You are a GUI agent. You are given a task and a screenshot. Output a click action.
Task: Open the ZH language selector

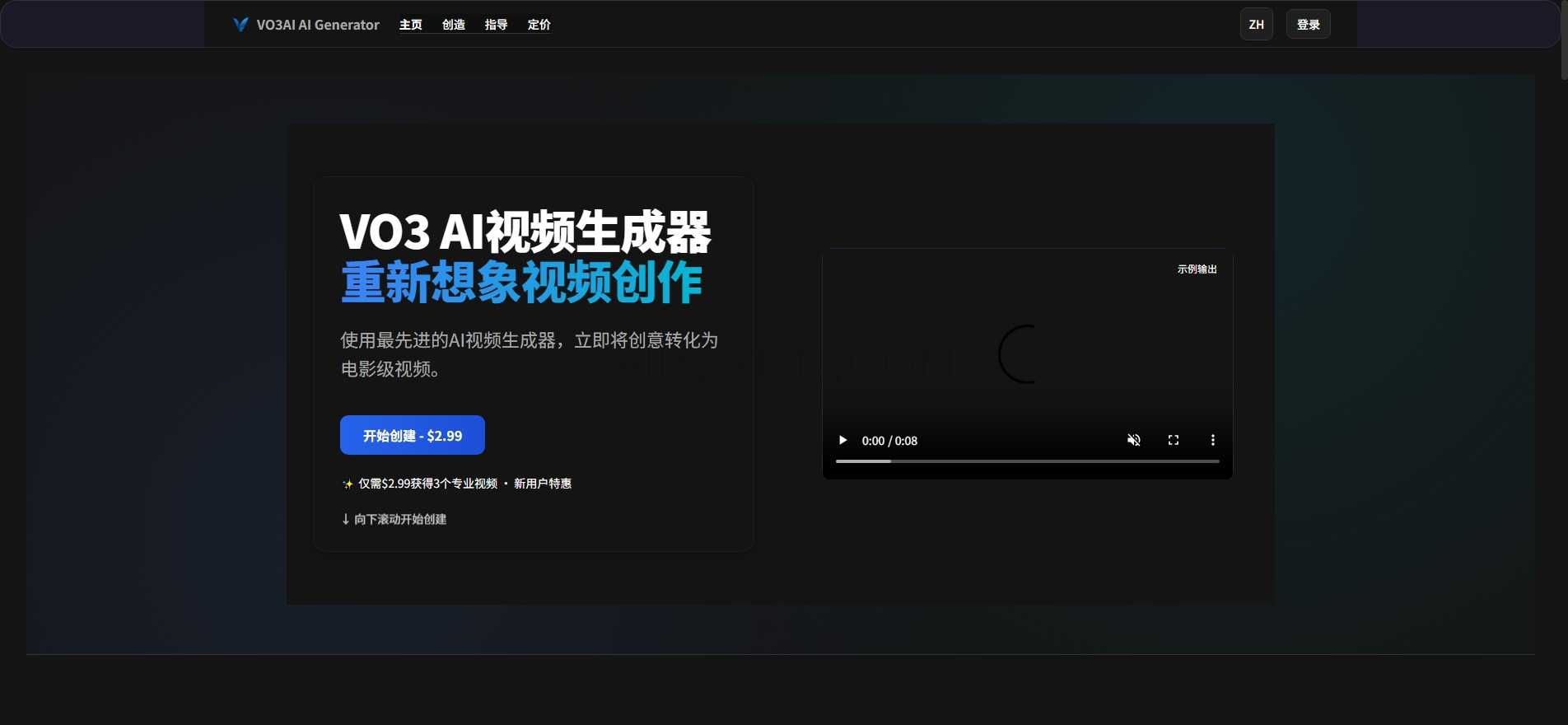click(x=1257, y=25)
